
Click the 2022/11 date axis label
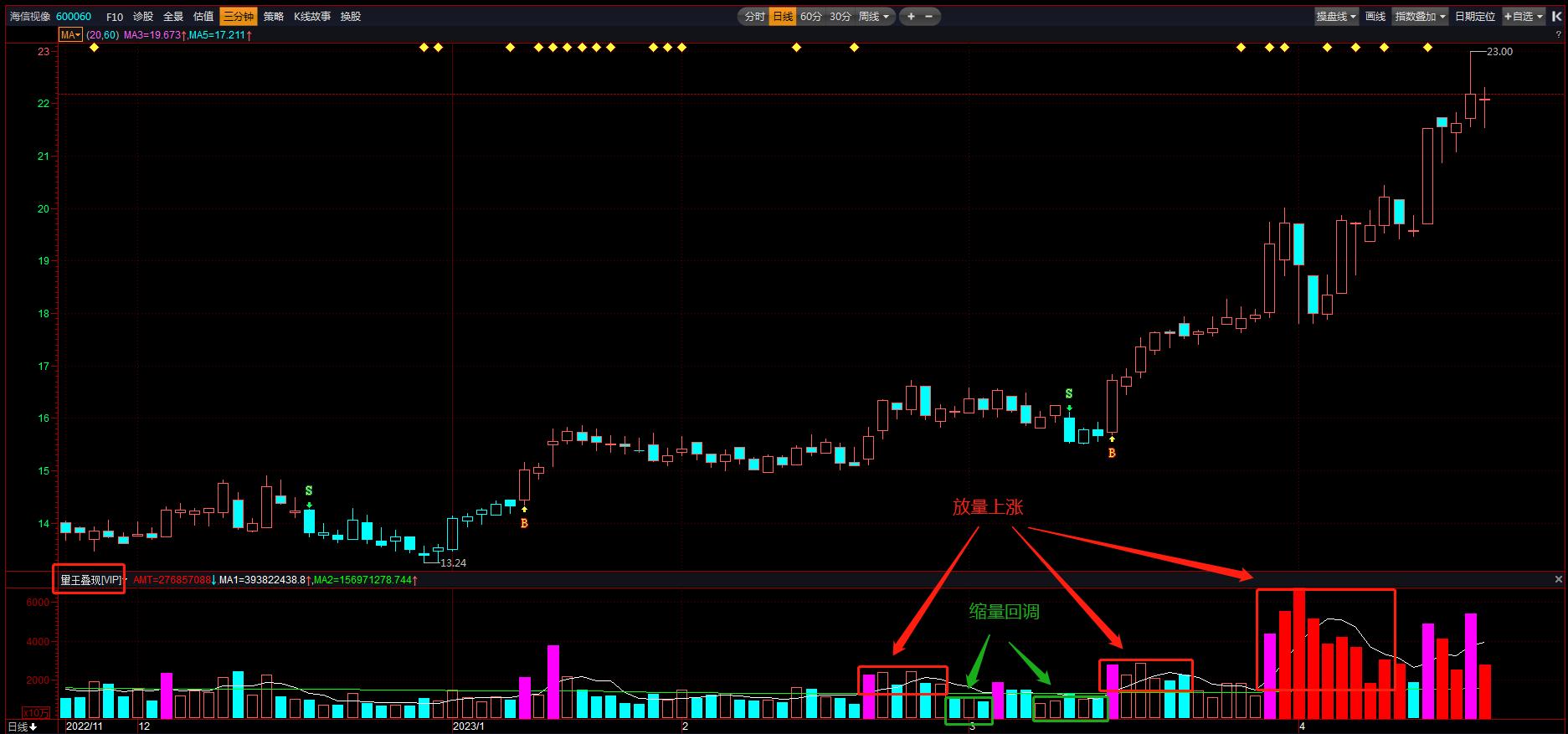click(x=84, y=726)
